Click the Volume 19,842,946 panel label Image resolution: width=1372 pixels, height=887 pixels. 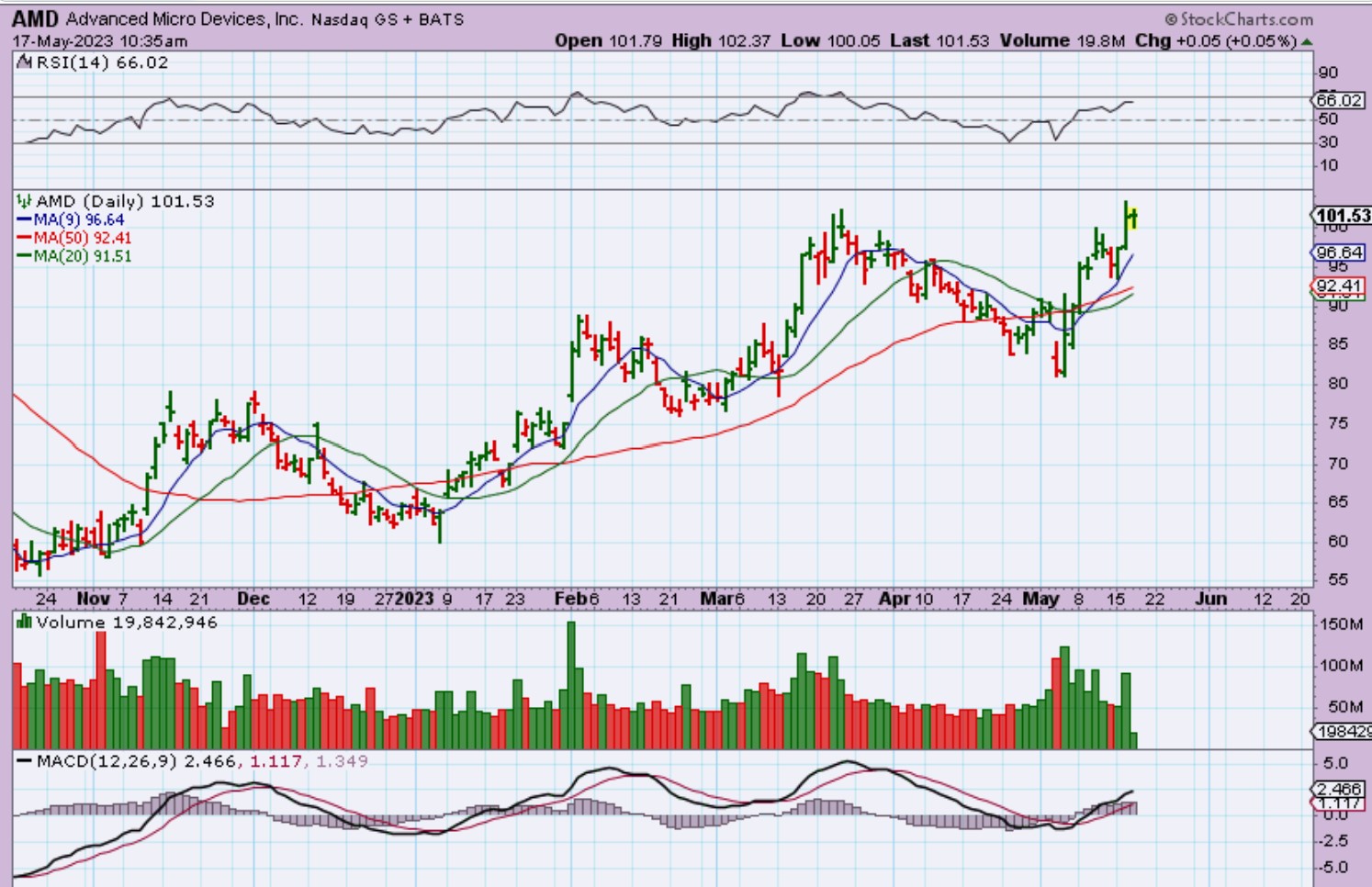tap(127, 623)
